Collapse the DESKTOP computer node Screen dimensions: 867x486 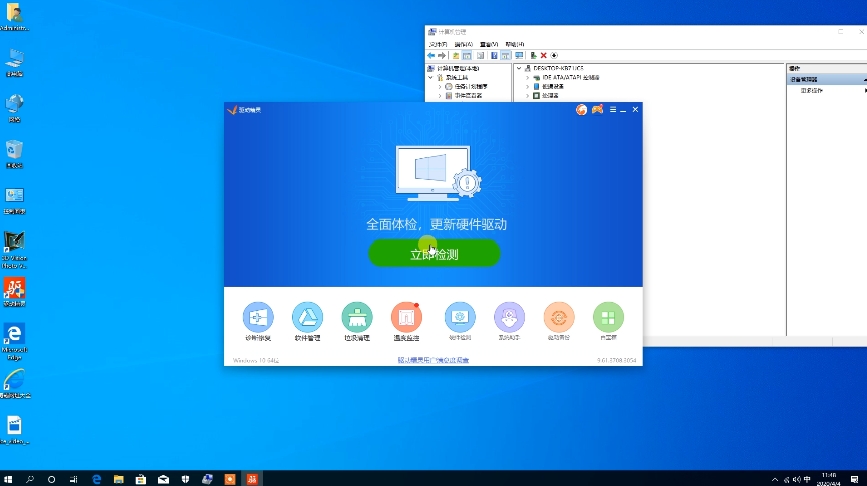tap(519, 69)
